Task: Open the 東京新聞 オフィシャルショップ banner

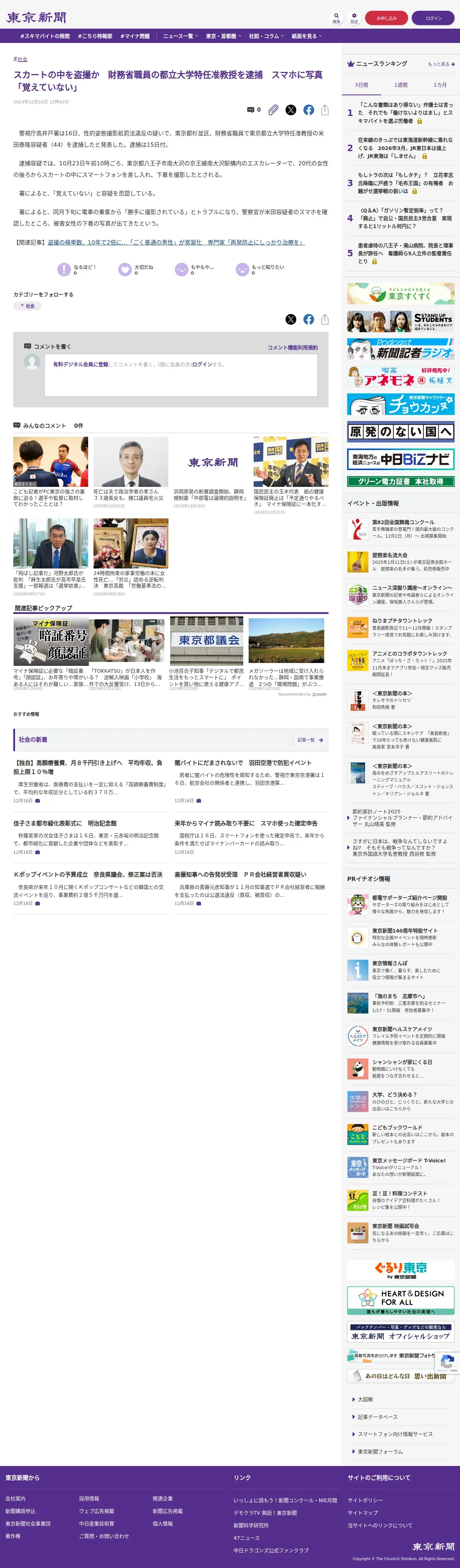Action: [401, 1331]
